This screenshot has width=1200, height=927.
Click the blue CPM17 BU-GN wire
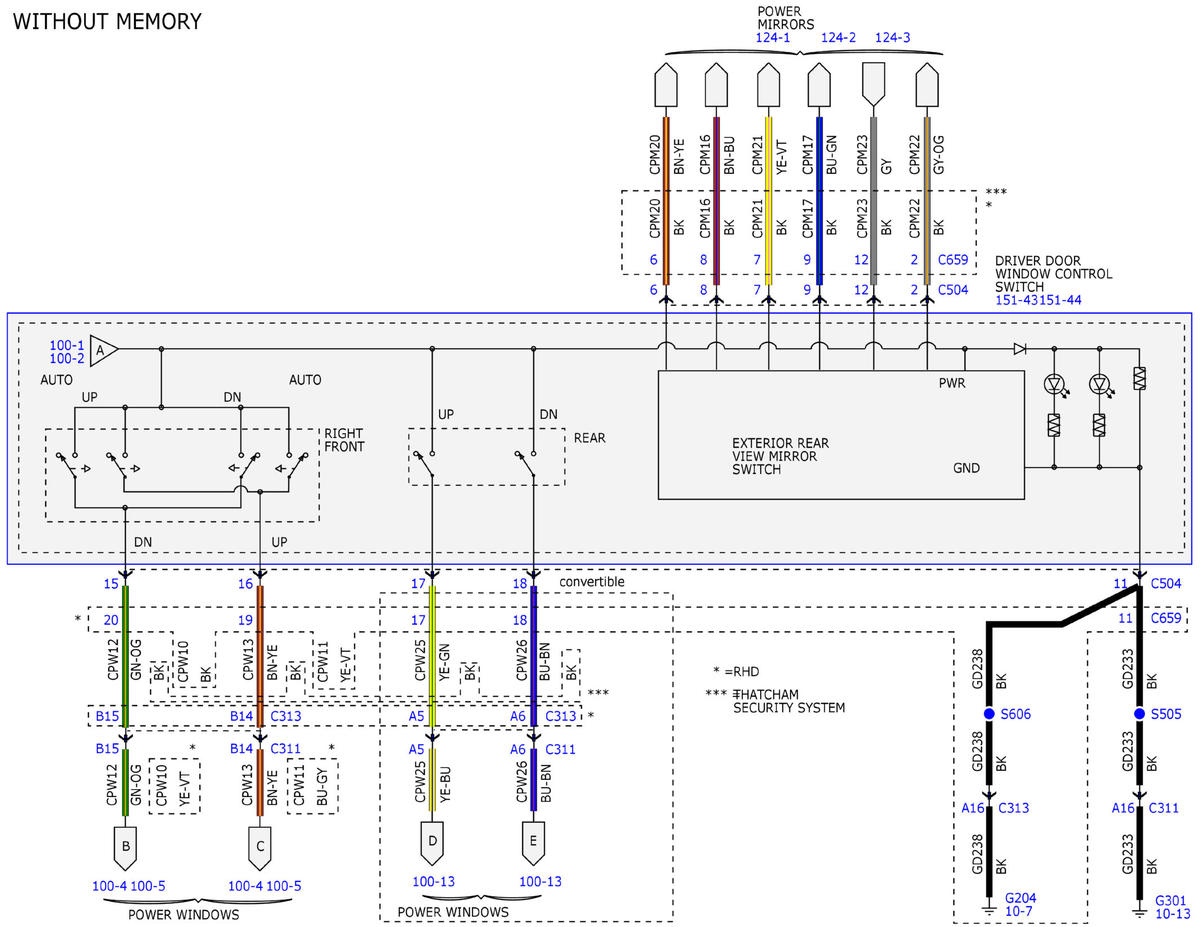pyautogui.click(x=820, y=200)
